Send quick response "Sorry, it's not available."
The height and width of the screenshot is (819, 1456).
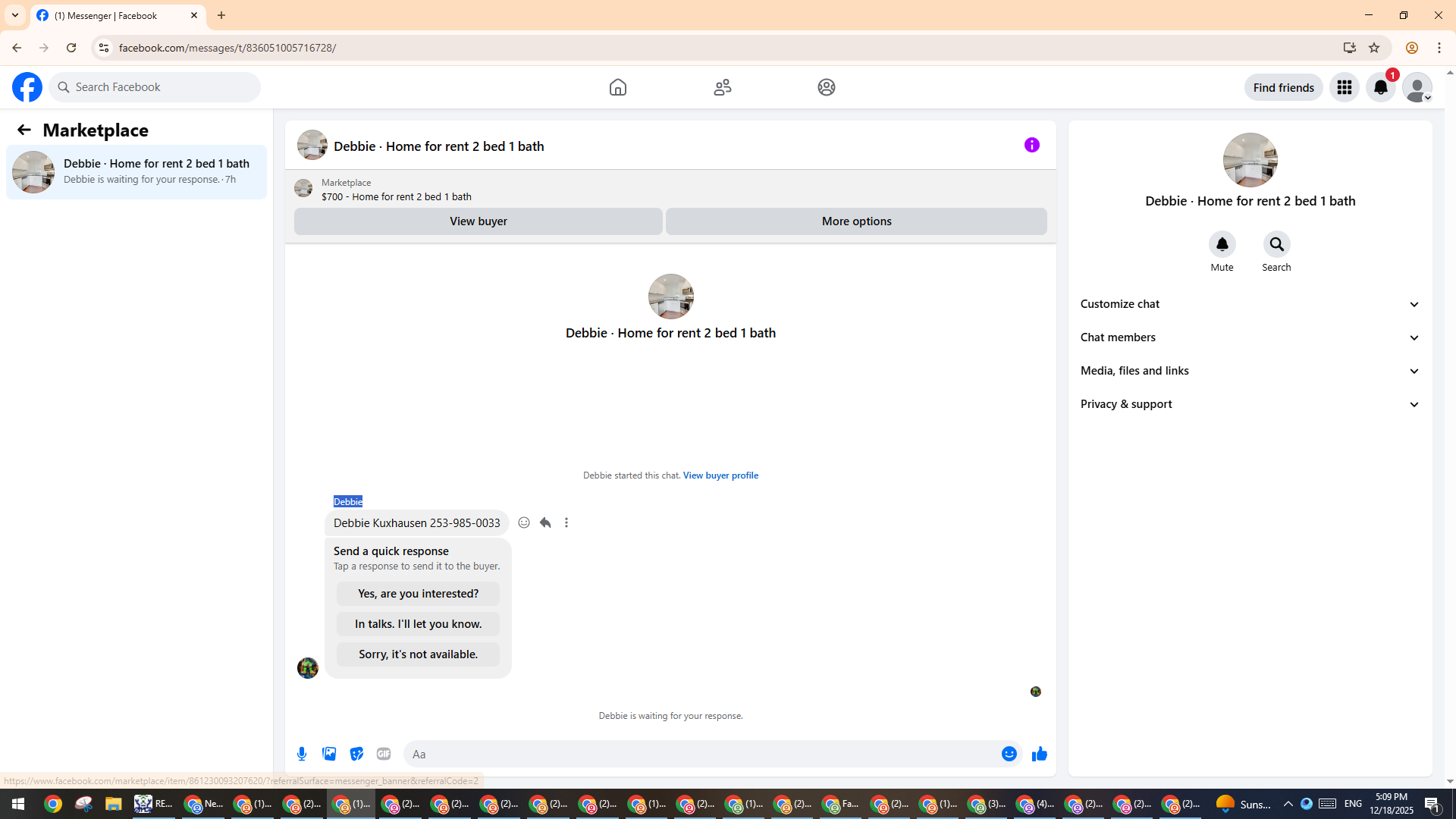tap(418, 654)
